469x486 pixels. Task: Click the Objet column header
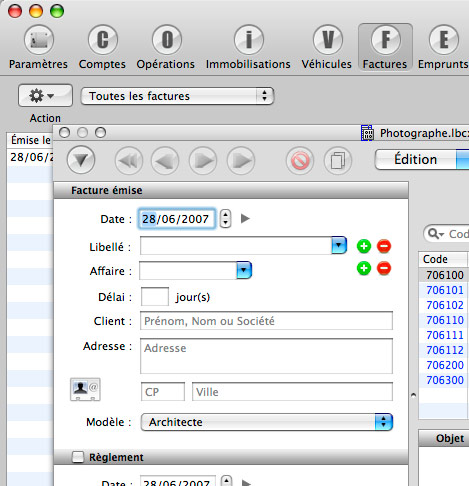coord(444,438)
